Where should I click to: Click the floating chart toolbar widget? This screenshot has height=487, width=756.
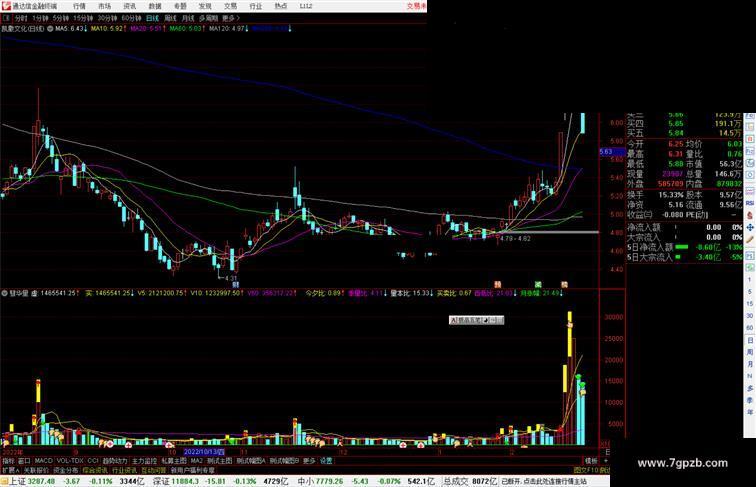click(476, 320)
